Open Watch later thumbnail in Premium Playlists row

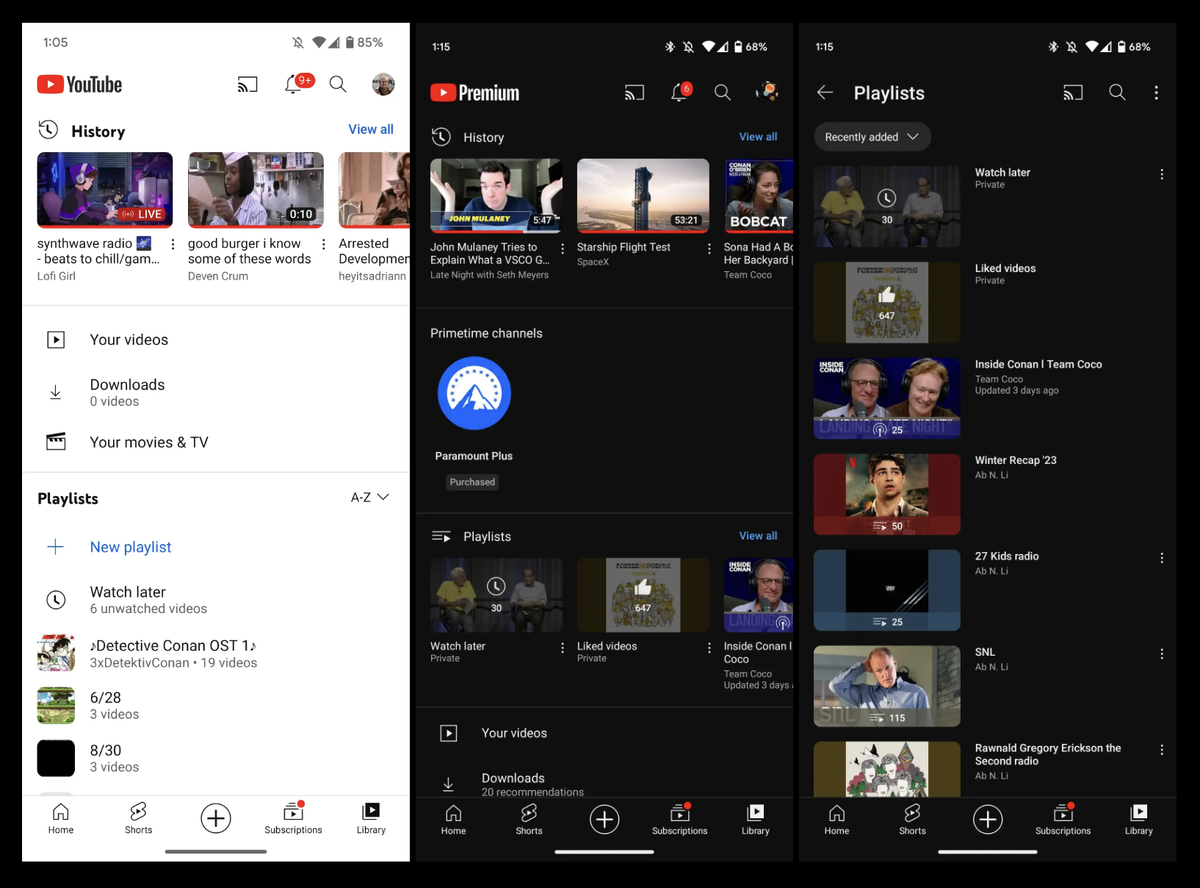click(x=496, y=595)
